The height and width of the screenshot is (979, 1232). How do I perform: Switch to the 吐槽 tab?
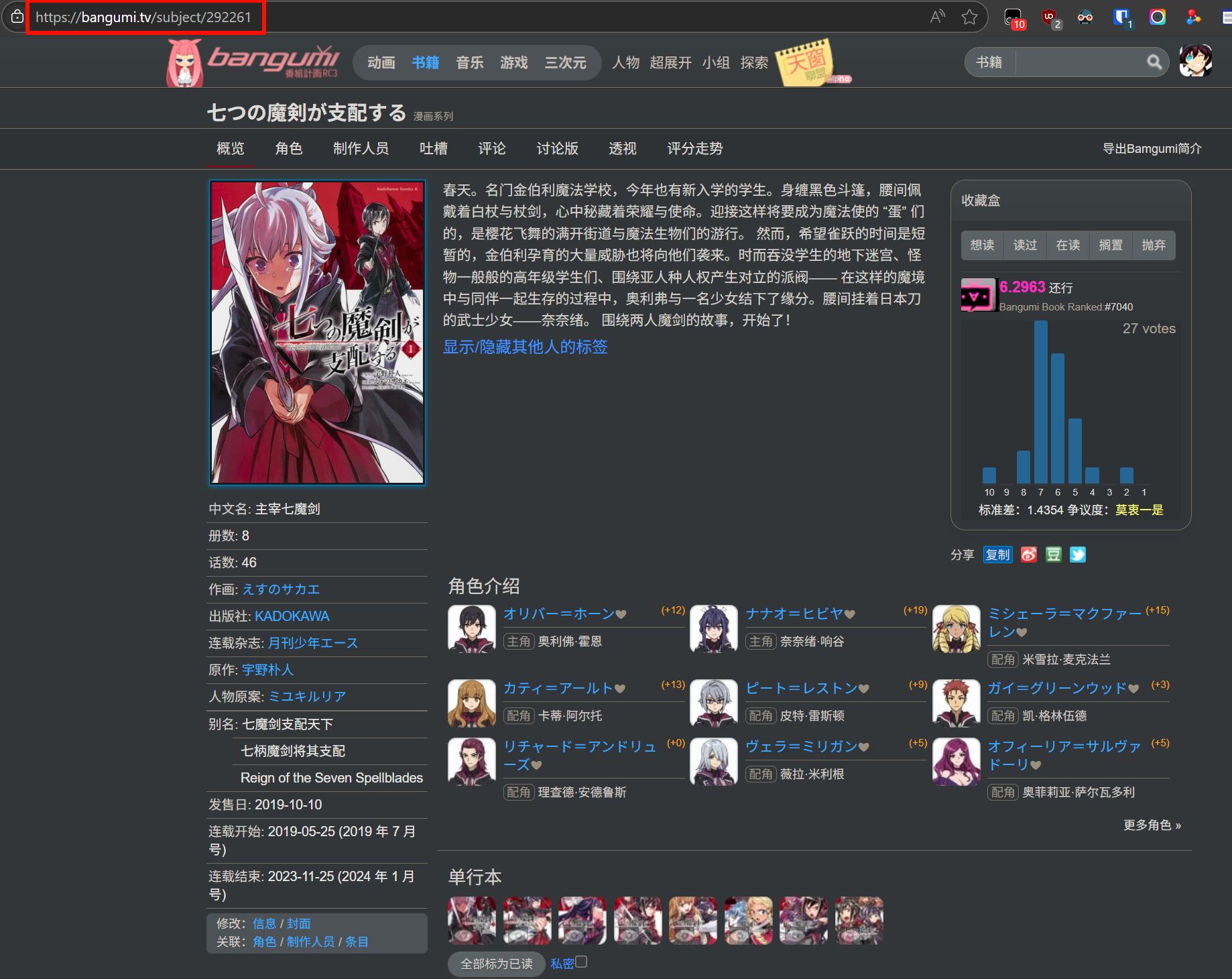point(434,148)
